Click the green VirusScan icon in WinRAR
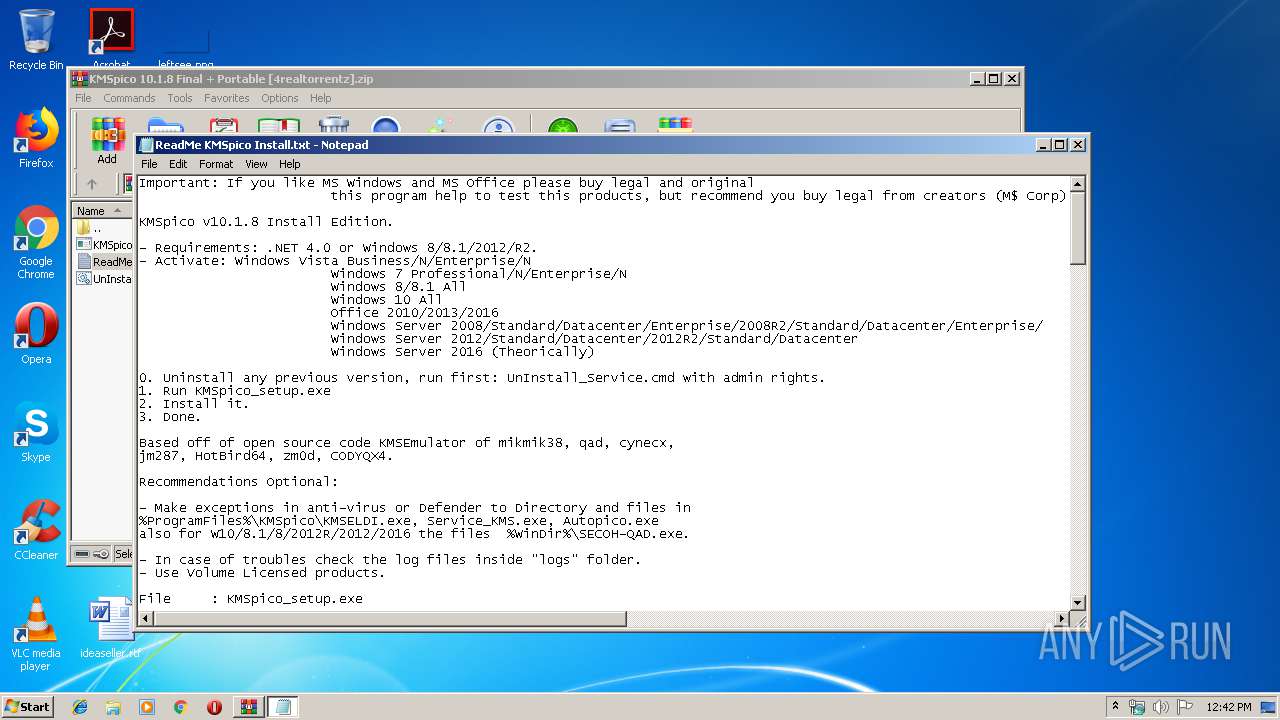The image size is (1280, 720). (x=562, y=126)
